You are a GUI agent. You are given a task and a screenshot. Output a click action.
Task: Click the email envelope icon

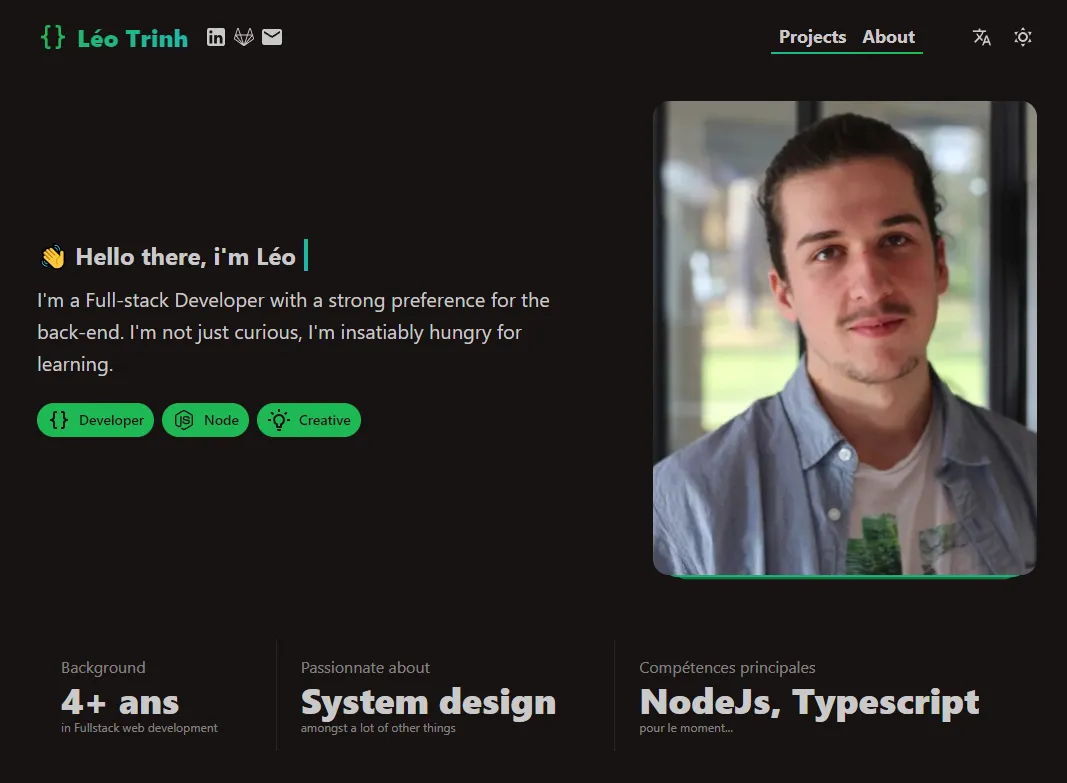click(x=272, y=37)
